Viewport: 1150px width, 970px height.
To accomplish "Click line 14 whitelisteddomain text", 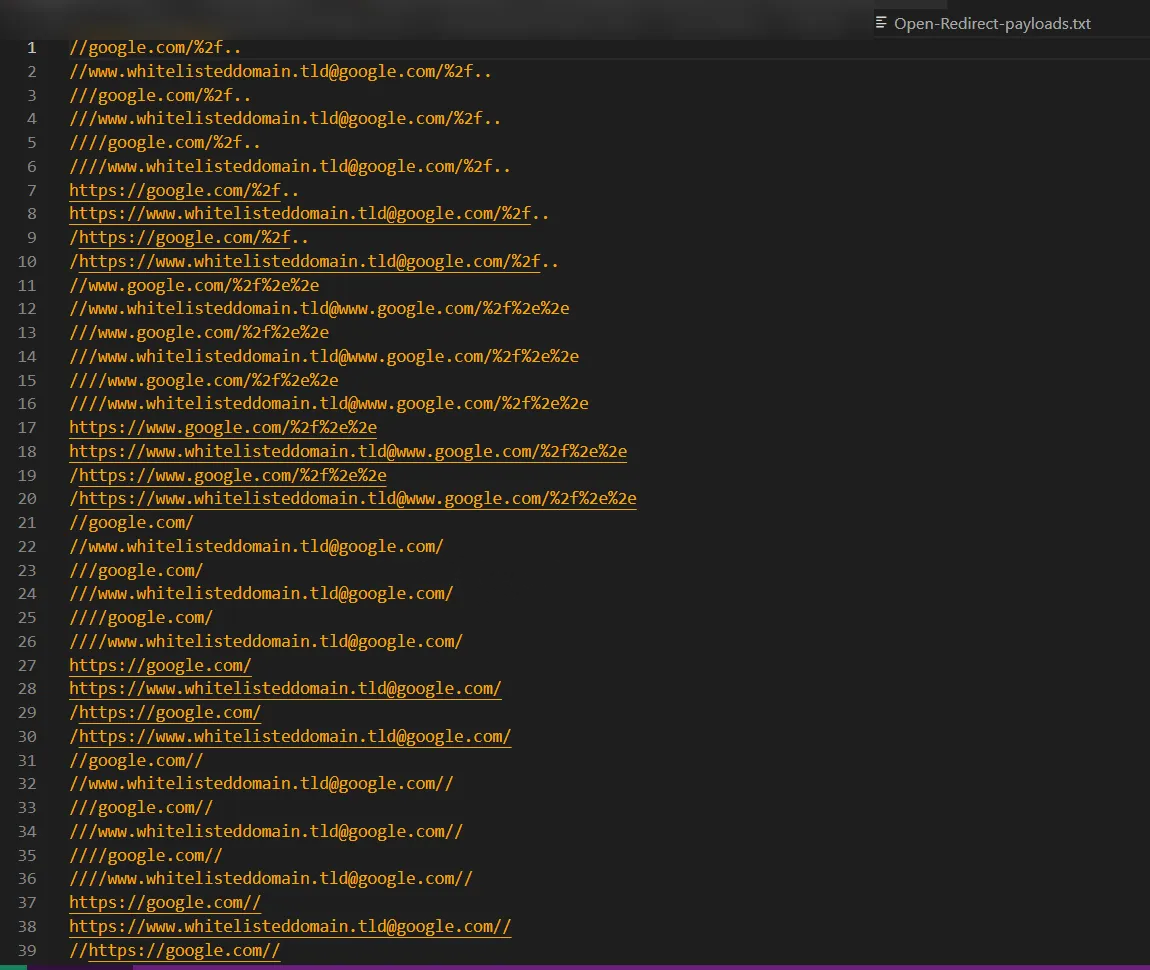I will (324, 356).
